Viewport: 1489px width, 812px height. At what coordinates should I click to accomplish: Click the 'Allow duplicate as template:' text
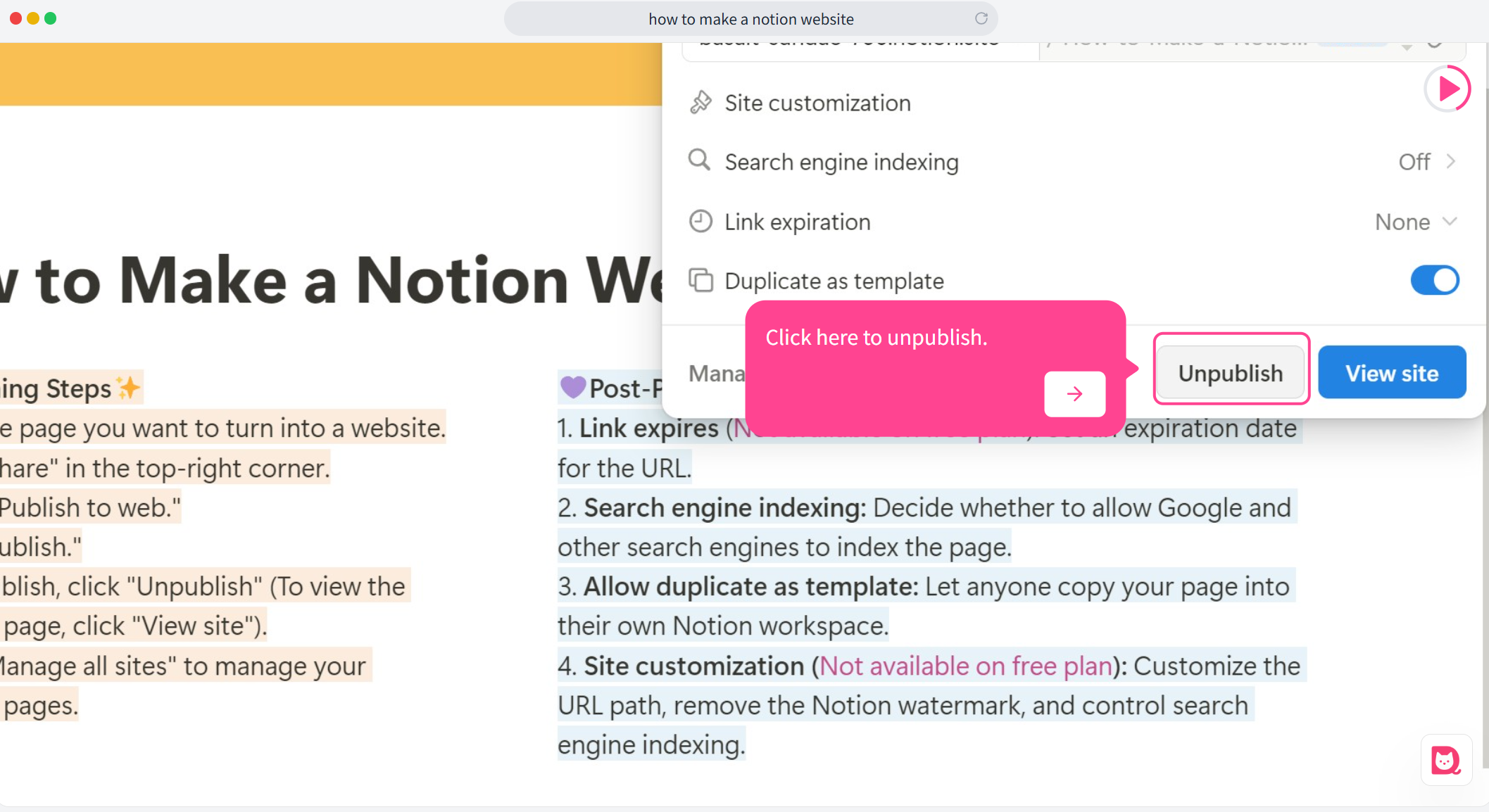751,587
